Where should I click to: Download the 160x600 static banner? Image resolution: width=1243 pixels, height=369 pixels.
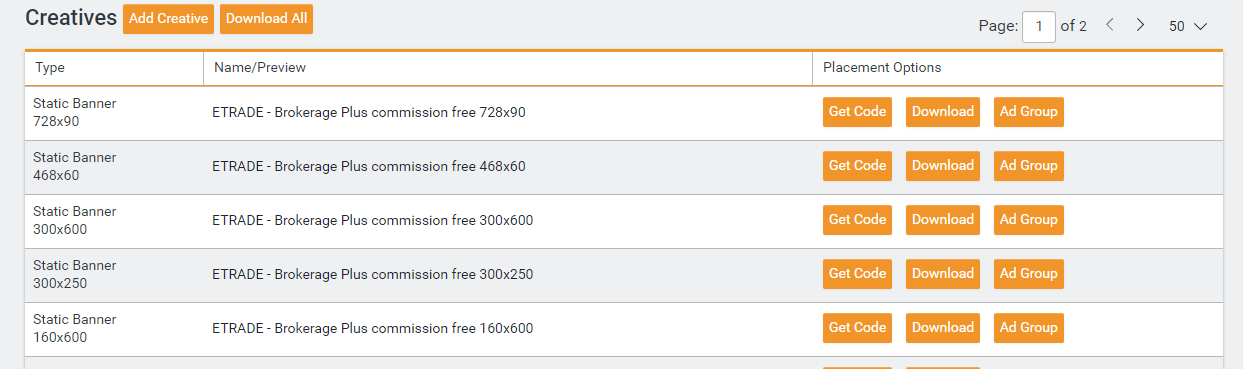[943, 328]
